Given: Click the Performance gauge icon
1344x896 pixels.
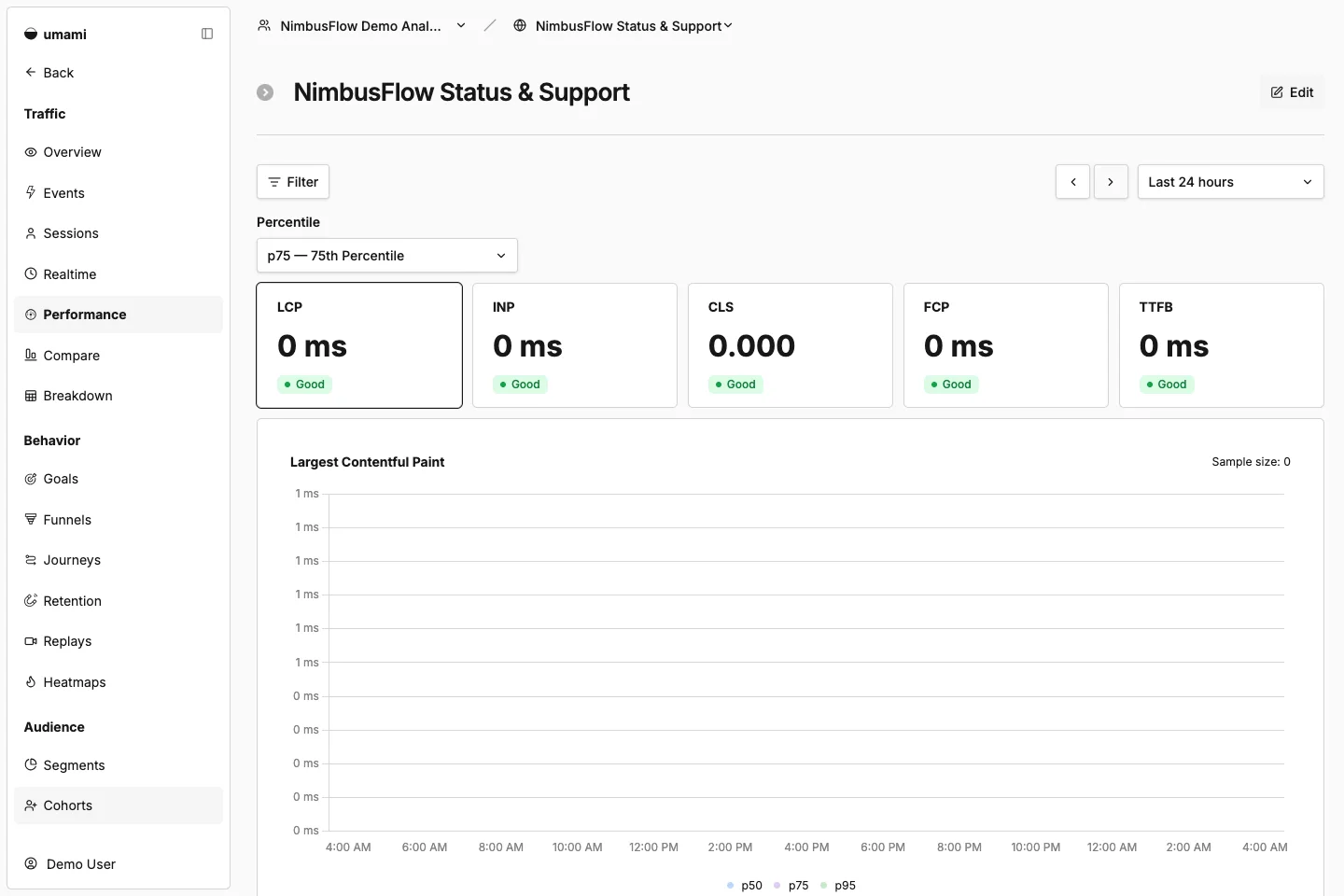Looking at the screenshot, I should [x=31, y=315].
